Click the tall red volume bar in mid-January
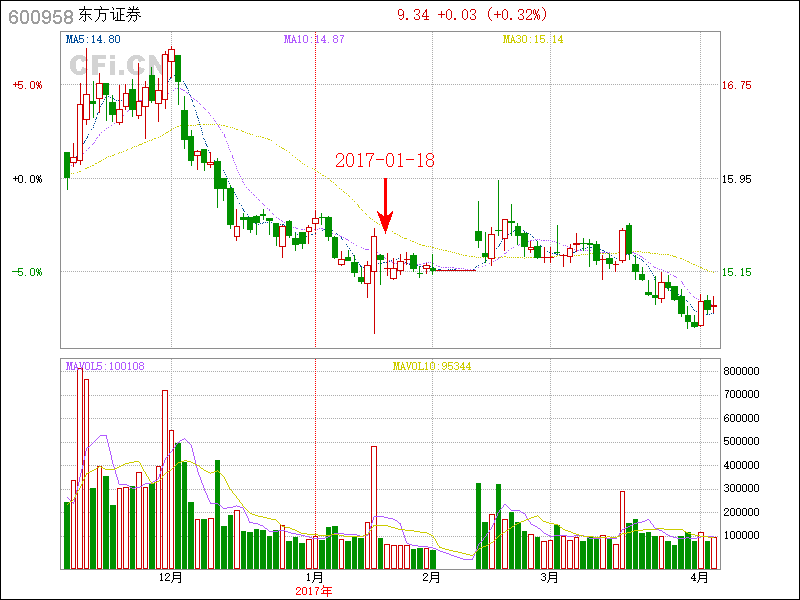The width and height of the screenshot is (800, 600). tap(374, 508)
